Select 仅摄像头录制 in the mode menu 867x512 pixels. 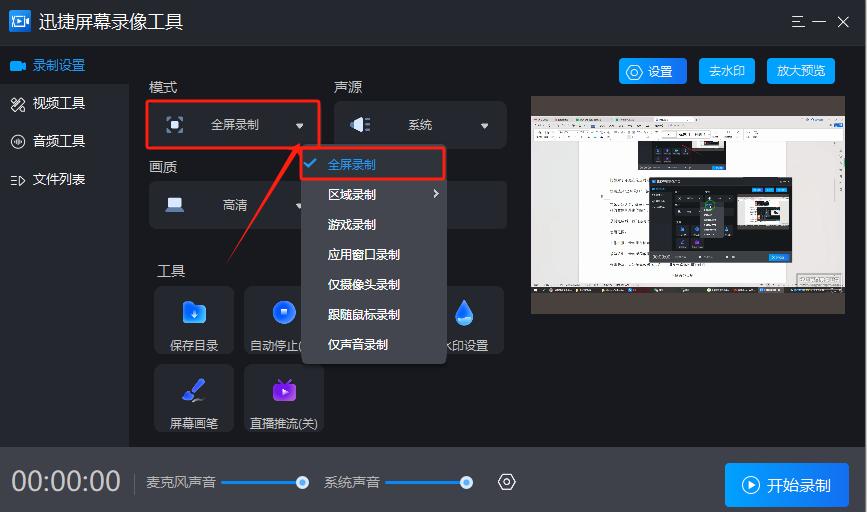374,284
